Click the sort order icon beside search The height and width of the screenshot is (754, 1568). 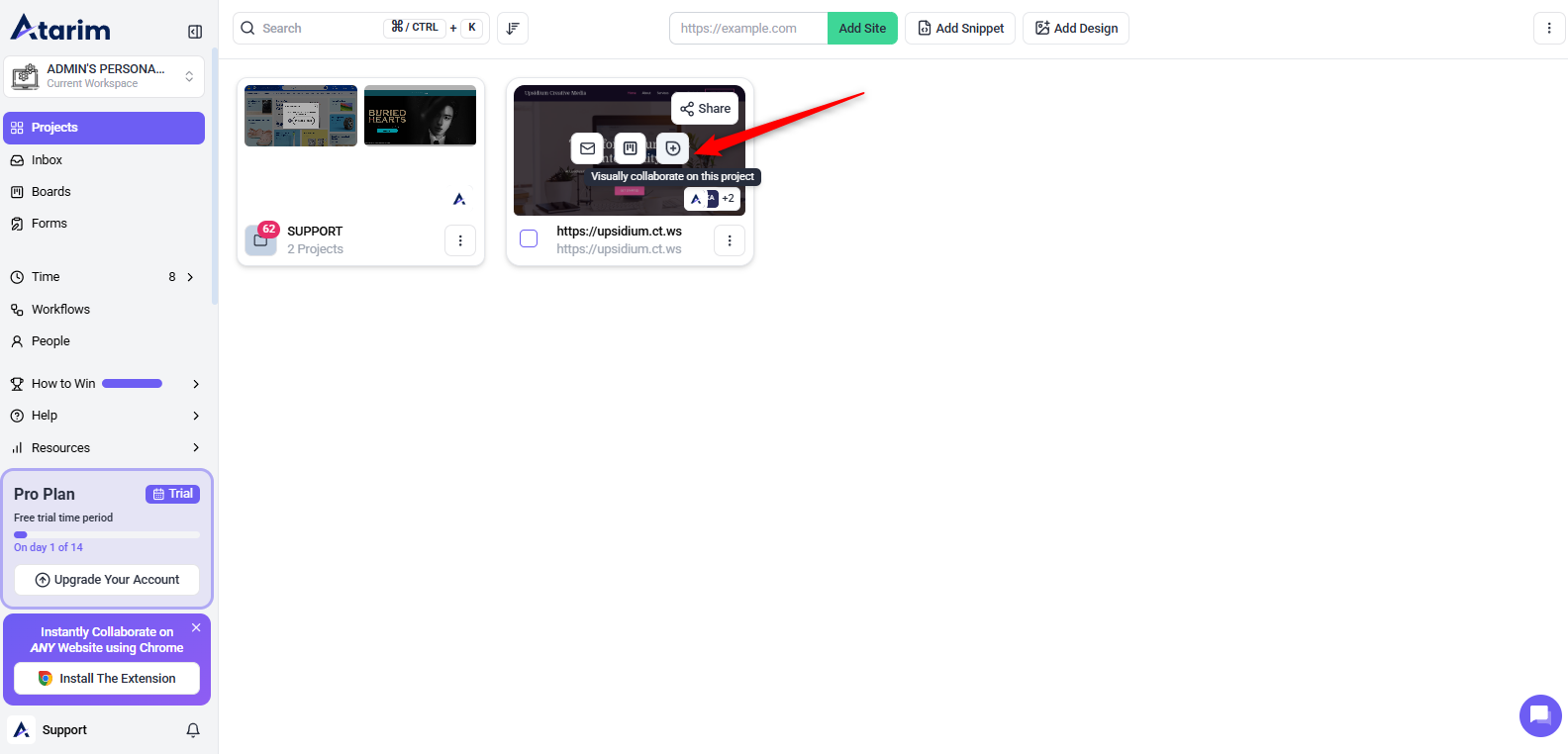pos(513,29)
